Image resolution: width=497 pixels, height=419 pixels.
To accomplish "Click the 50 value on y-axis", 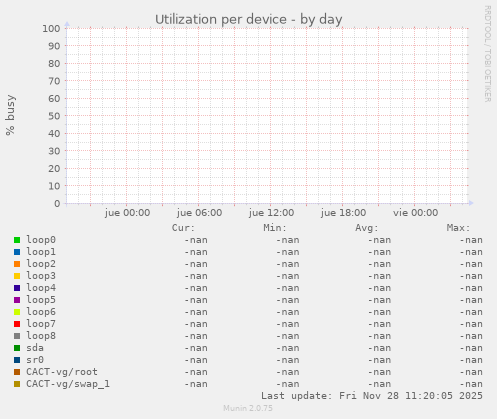I will pyautogui.click(x=54, y=116).
